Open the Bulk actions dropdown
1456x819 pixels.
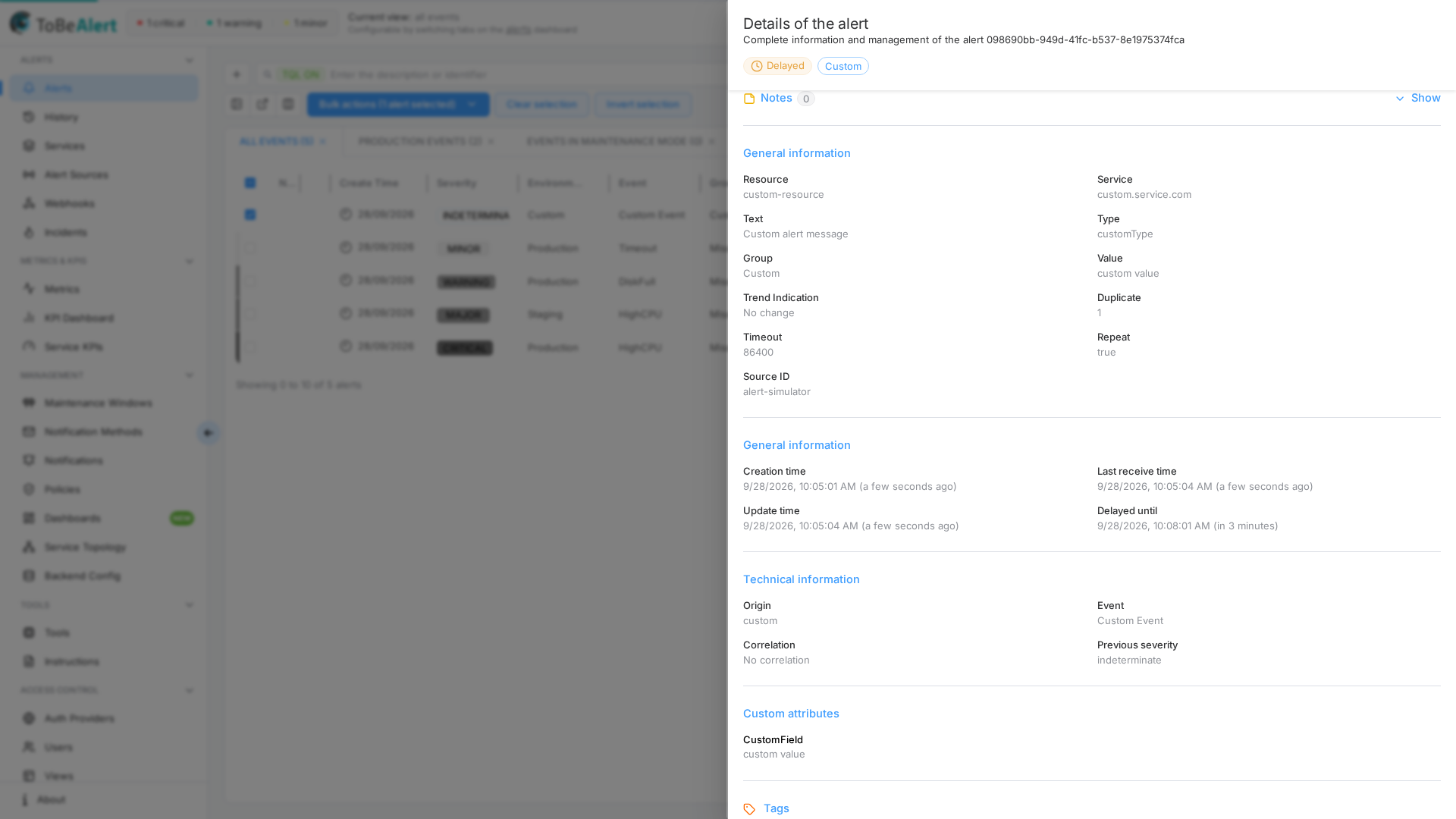click(x=398, y=104)
